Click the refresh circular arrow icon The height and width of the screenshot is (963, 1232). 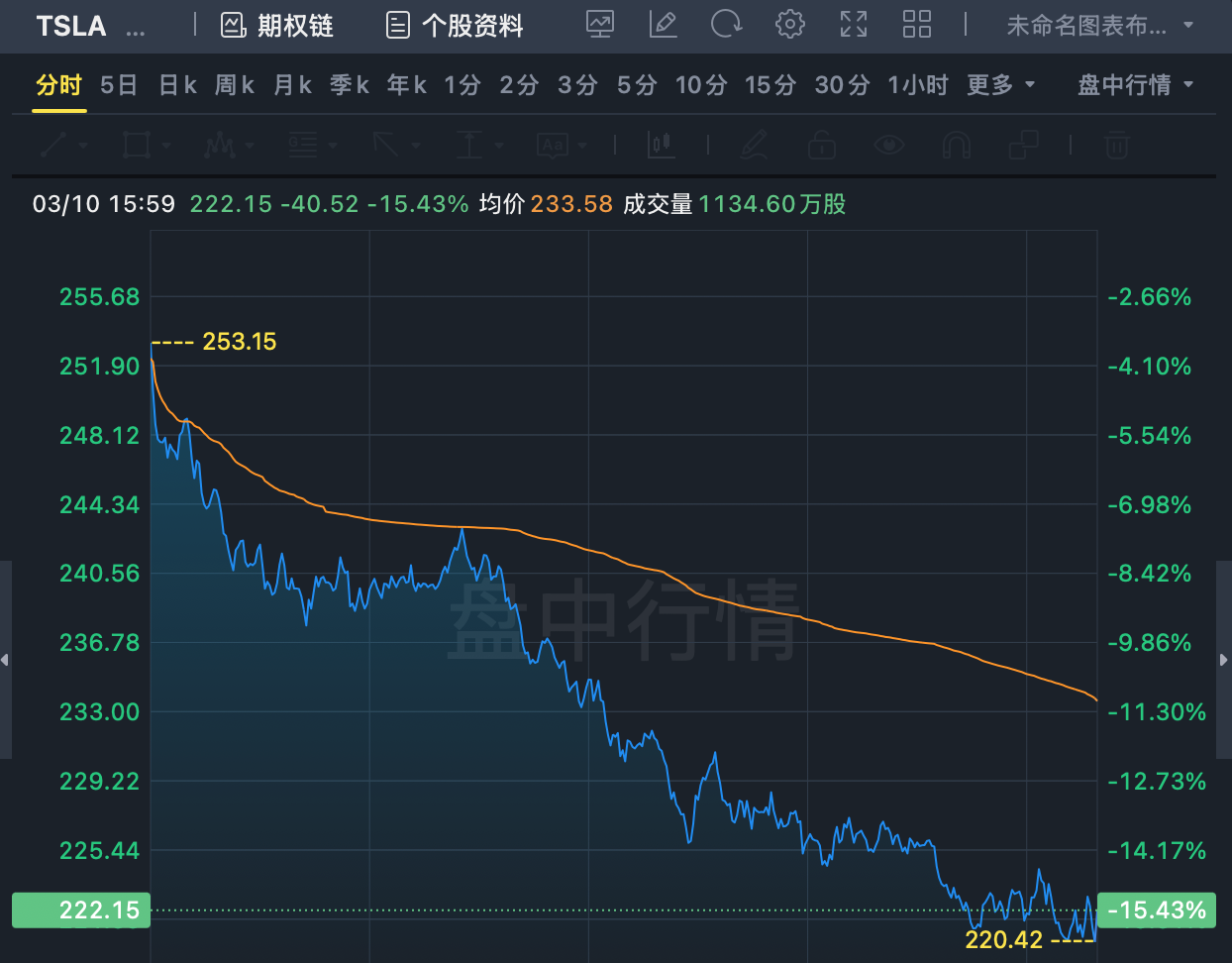click(x=726, y=25)
